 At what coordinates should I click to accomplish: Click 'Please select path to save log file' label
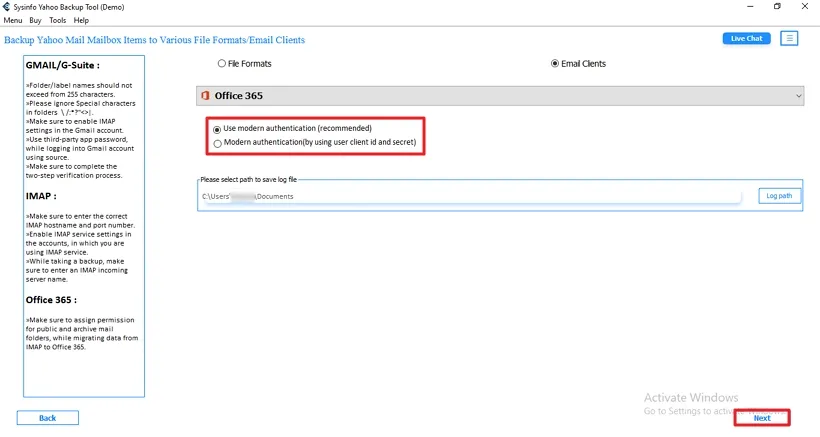[x=248, y=179]
